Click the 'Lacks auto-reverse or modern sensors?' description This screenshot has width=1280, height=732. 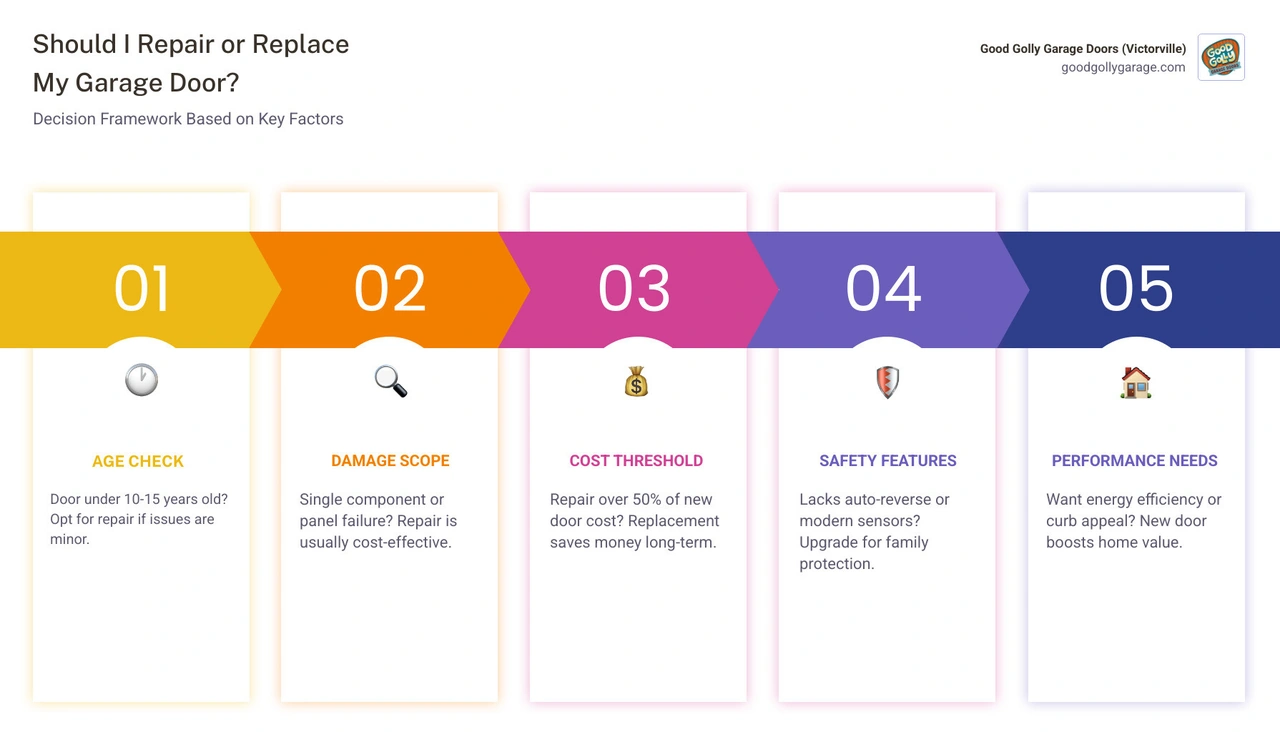874,531
